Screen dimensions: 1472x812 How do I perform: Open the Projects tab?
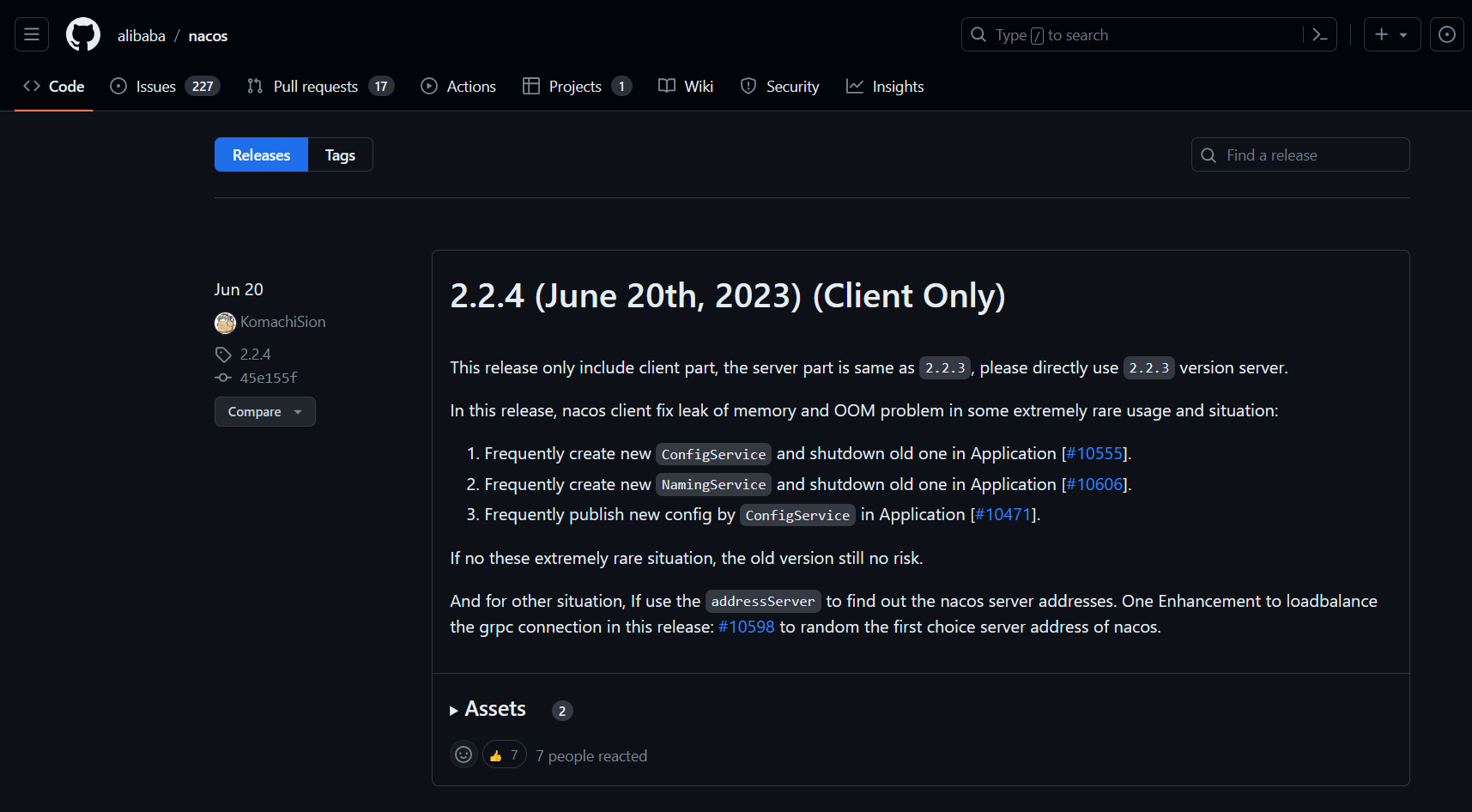pos(577,86)
